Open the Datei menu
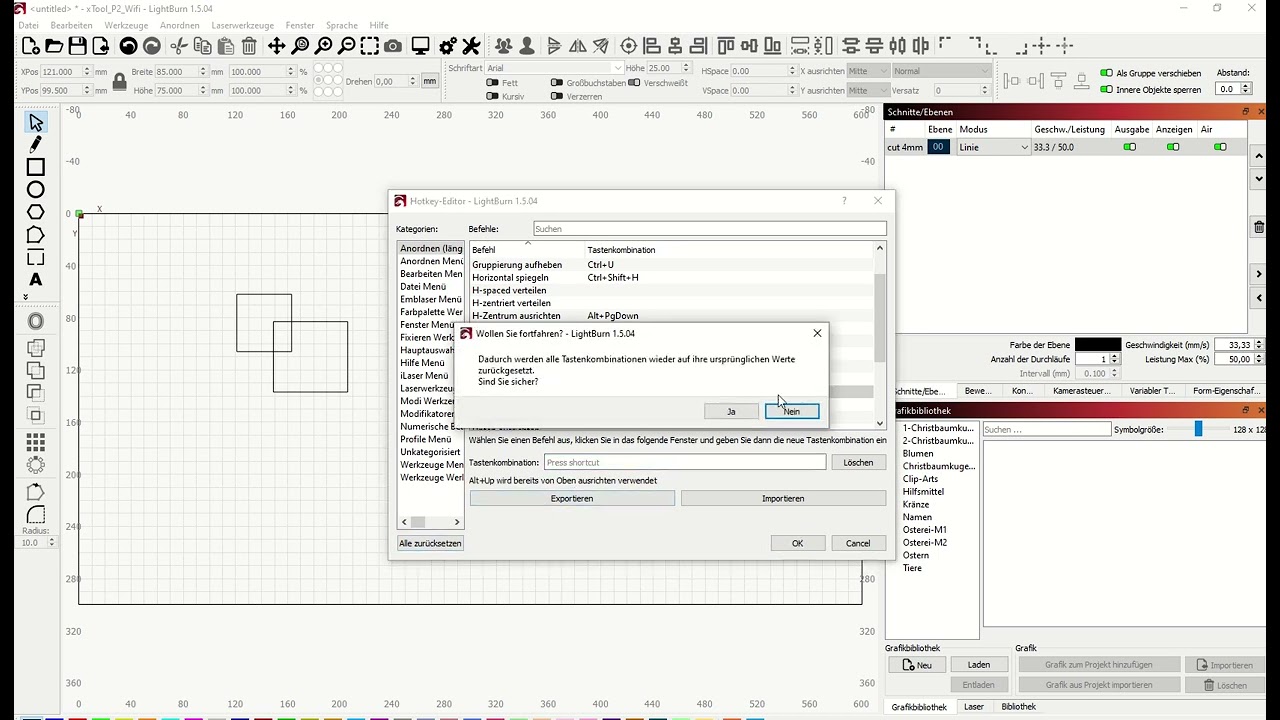The width and height of the screenshot is (1280, 720). pyautogui.click(x=29, y=25)
